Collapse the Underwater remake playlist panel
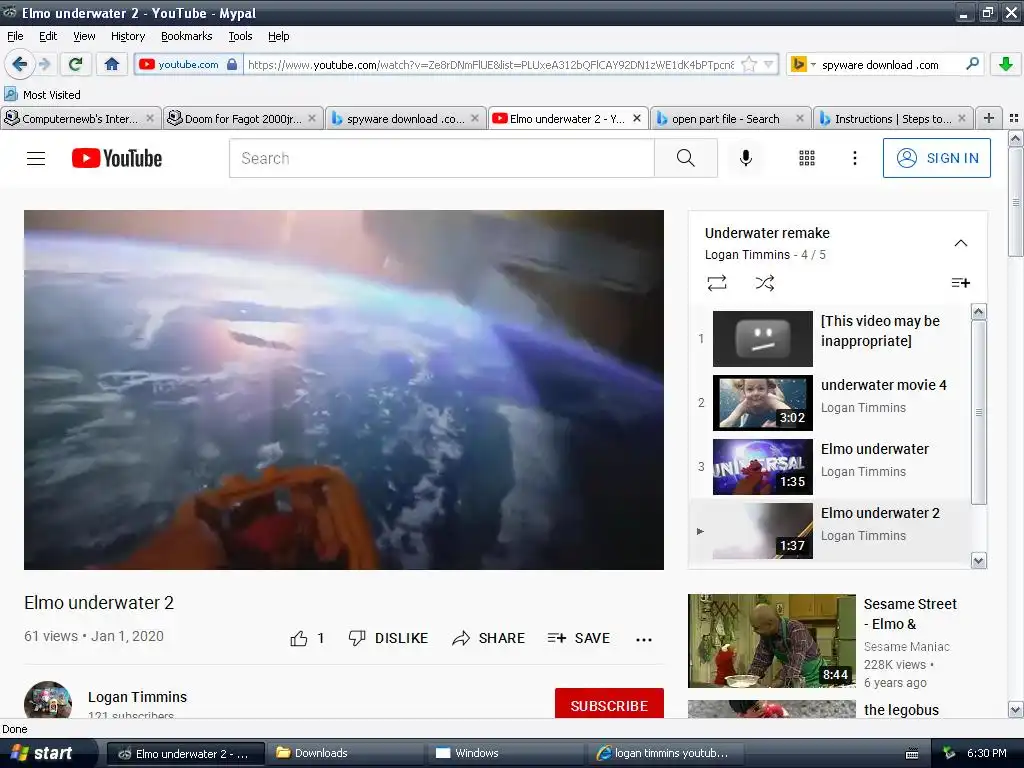The width and height of the screenshot is (1024, 768). click(961, 243)
